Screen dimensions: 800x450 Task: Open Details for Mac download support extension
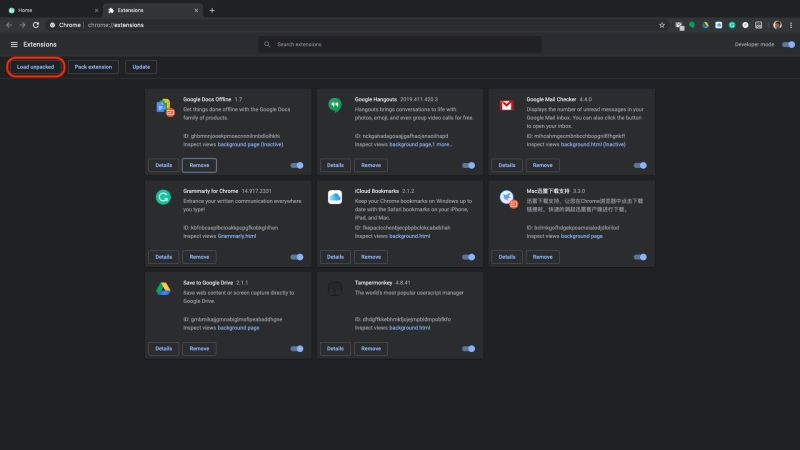(x=507, y=257)
